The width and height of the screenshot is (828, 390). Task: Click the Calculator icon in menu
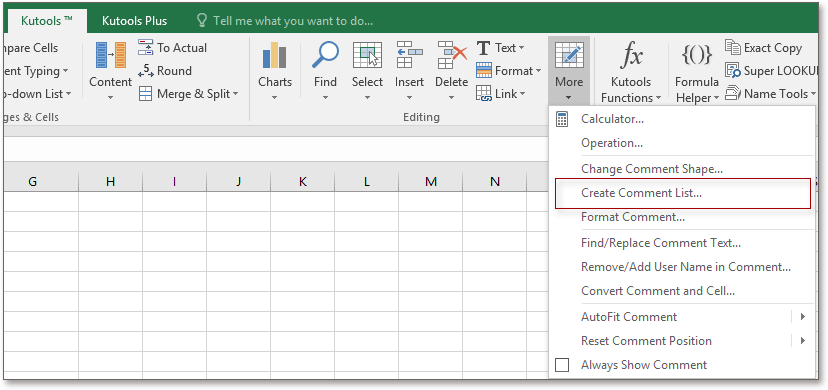562,119
